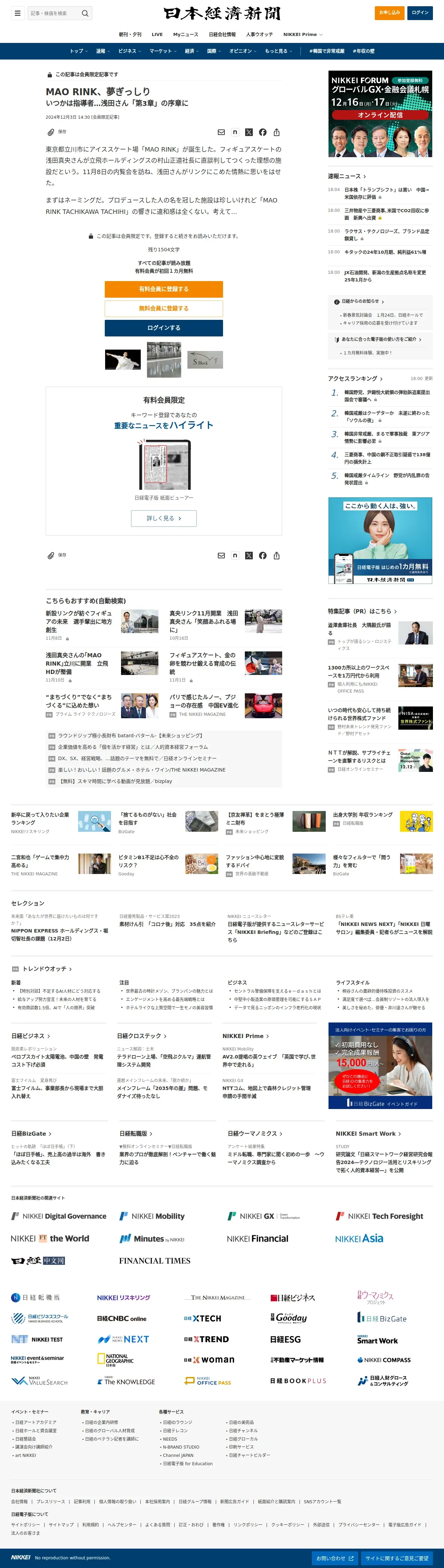The width and height of the screenshot is (444, 1568).
Task: Open the トレンドウオッチ section link
Action: 47,969
